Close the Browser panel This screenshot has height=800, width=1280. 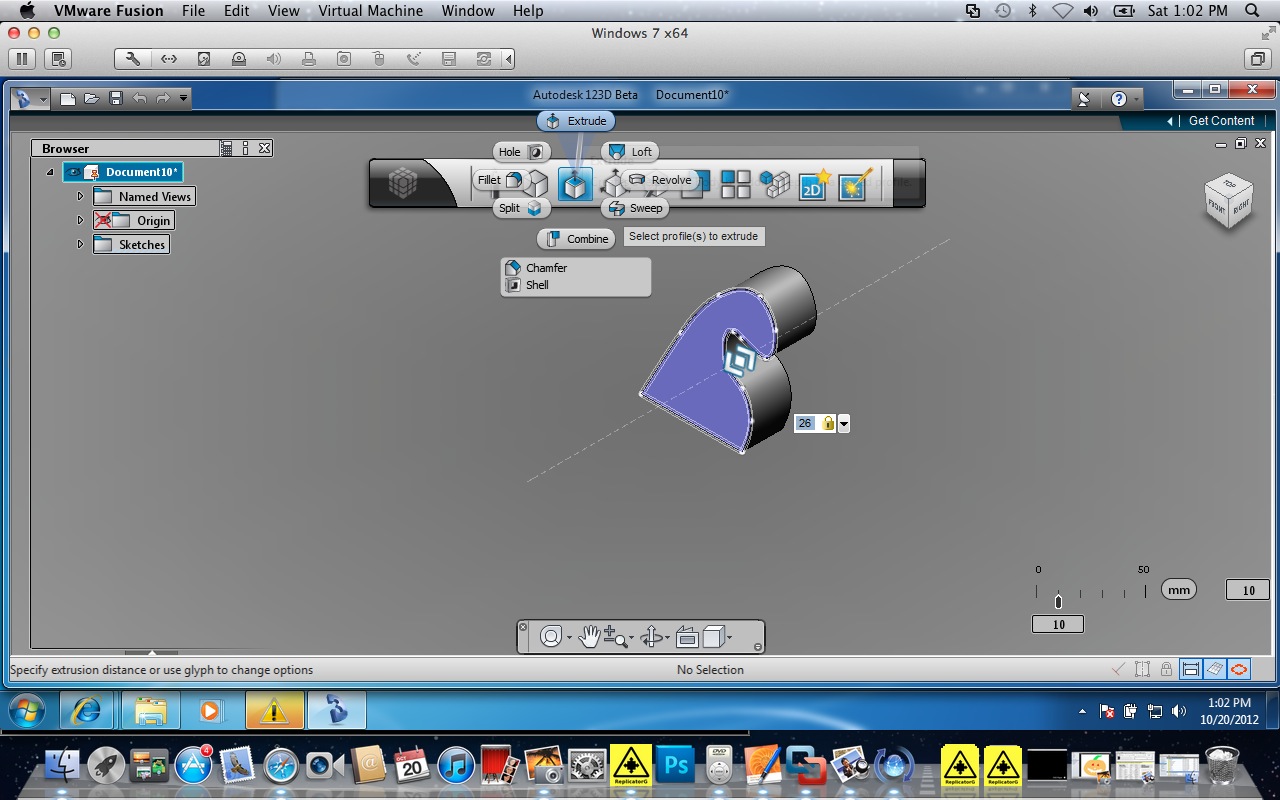[x=264, y=148]
